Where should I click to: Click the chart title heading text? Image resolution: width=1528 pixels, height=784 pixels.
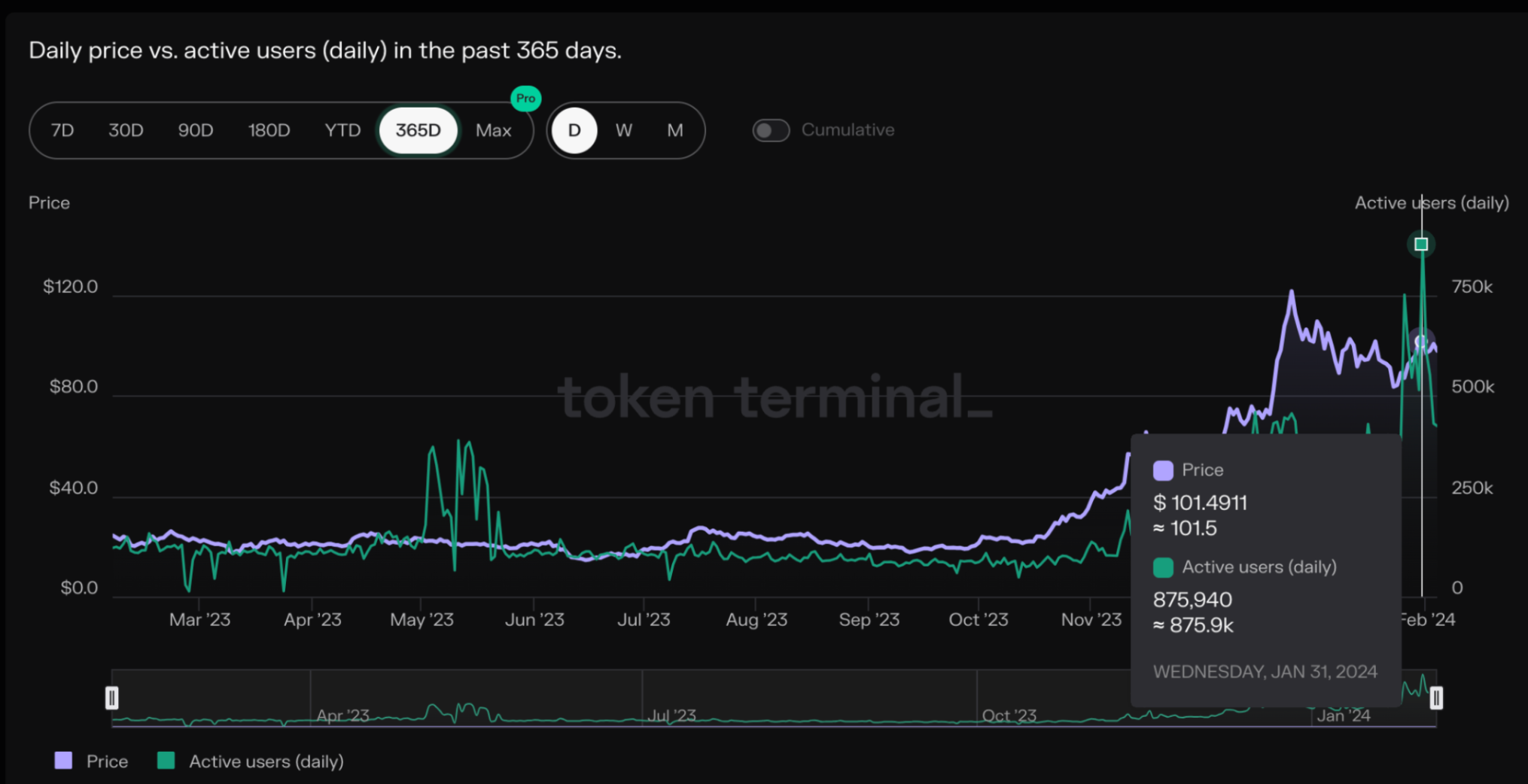click(325, 50)
